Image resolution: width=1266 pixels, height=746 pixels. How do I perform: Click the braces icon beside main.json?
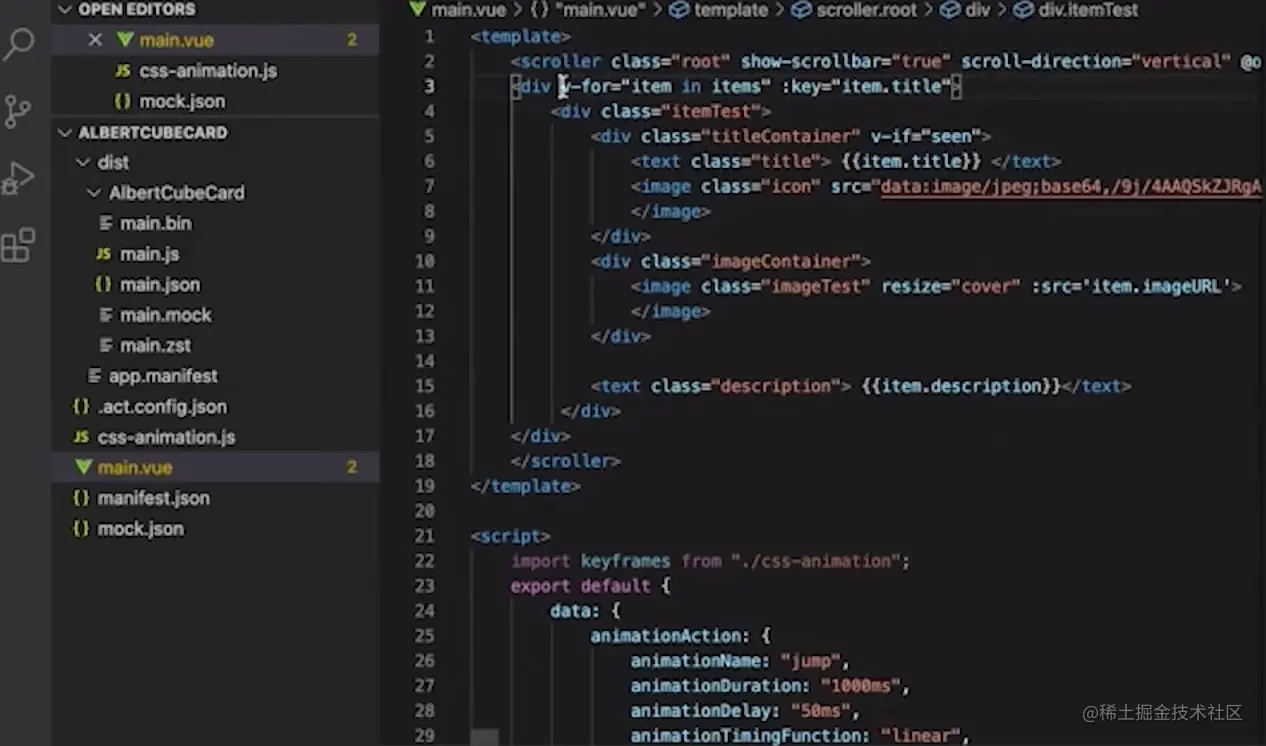[x=104, y=285]
